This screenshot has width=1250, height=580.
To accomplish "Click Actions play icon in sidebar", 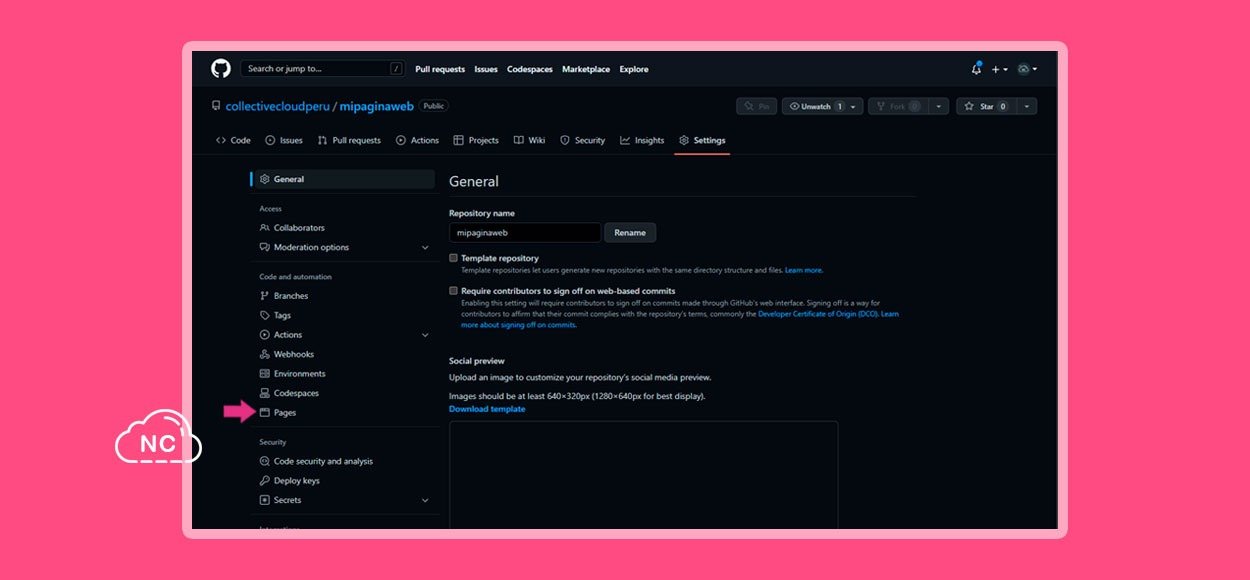I will [x=264, y=335].
